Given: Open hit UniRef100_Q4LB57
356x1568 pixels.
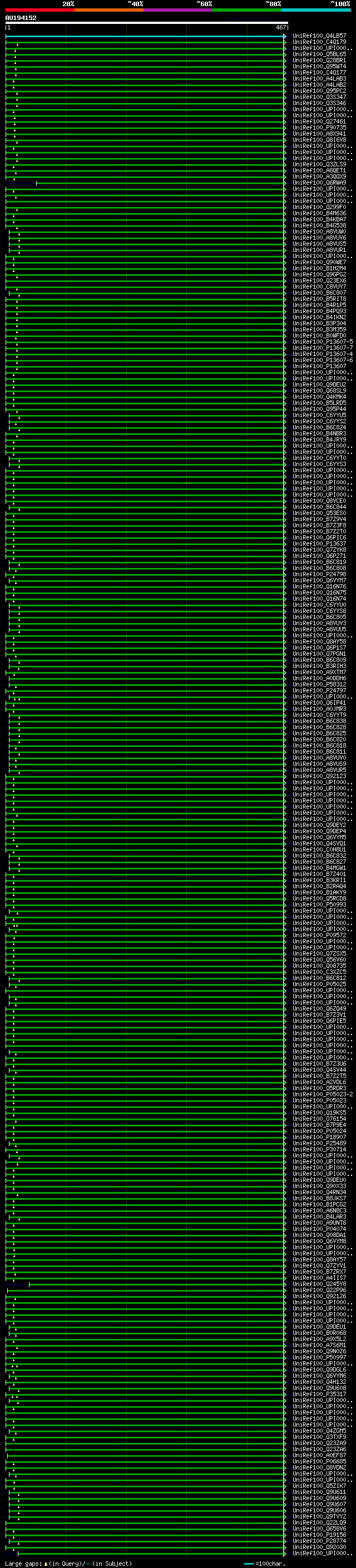Looking at the screenshot, I should coord(319,37).
